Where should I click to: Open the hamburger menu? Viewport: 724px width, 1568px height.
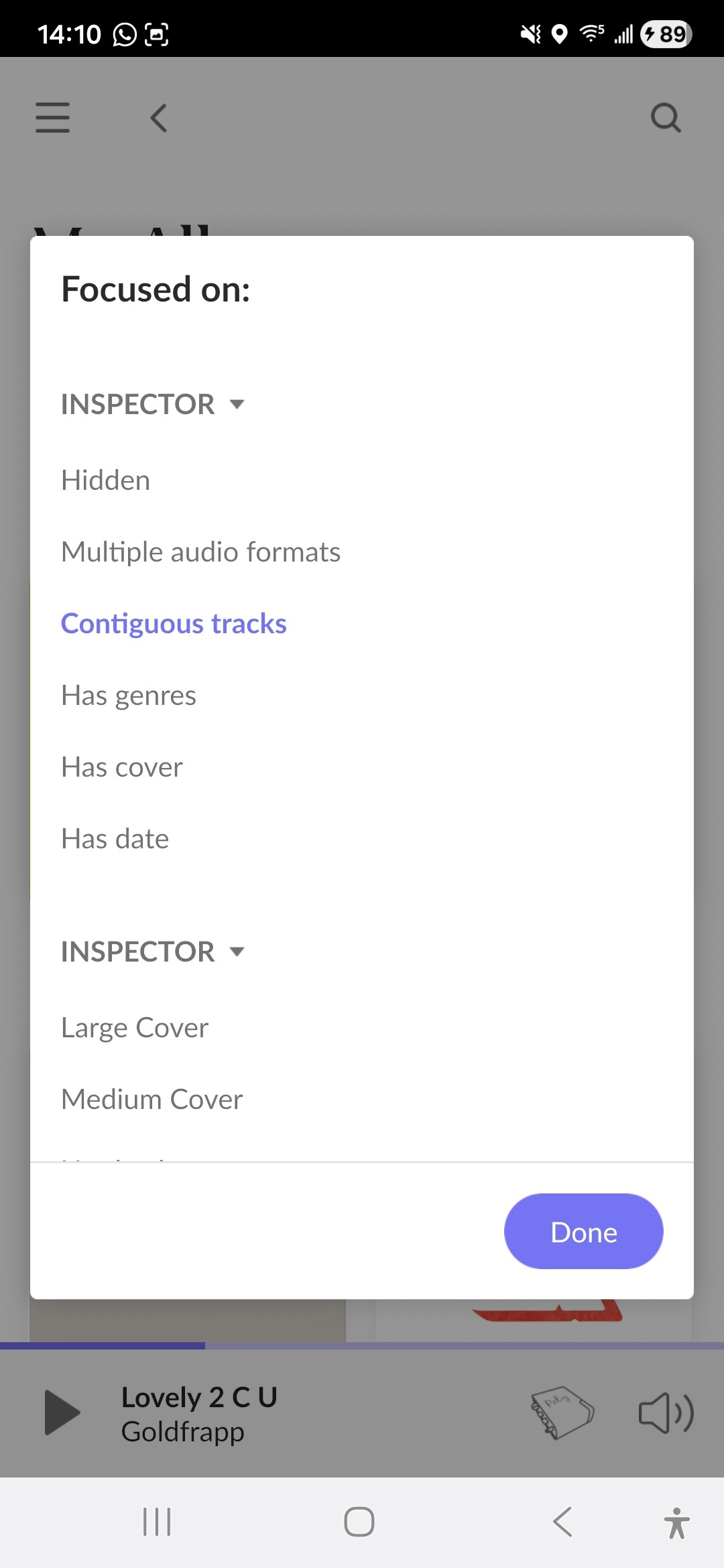[x=52, y=118]
